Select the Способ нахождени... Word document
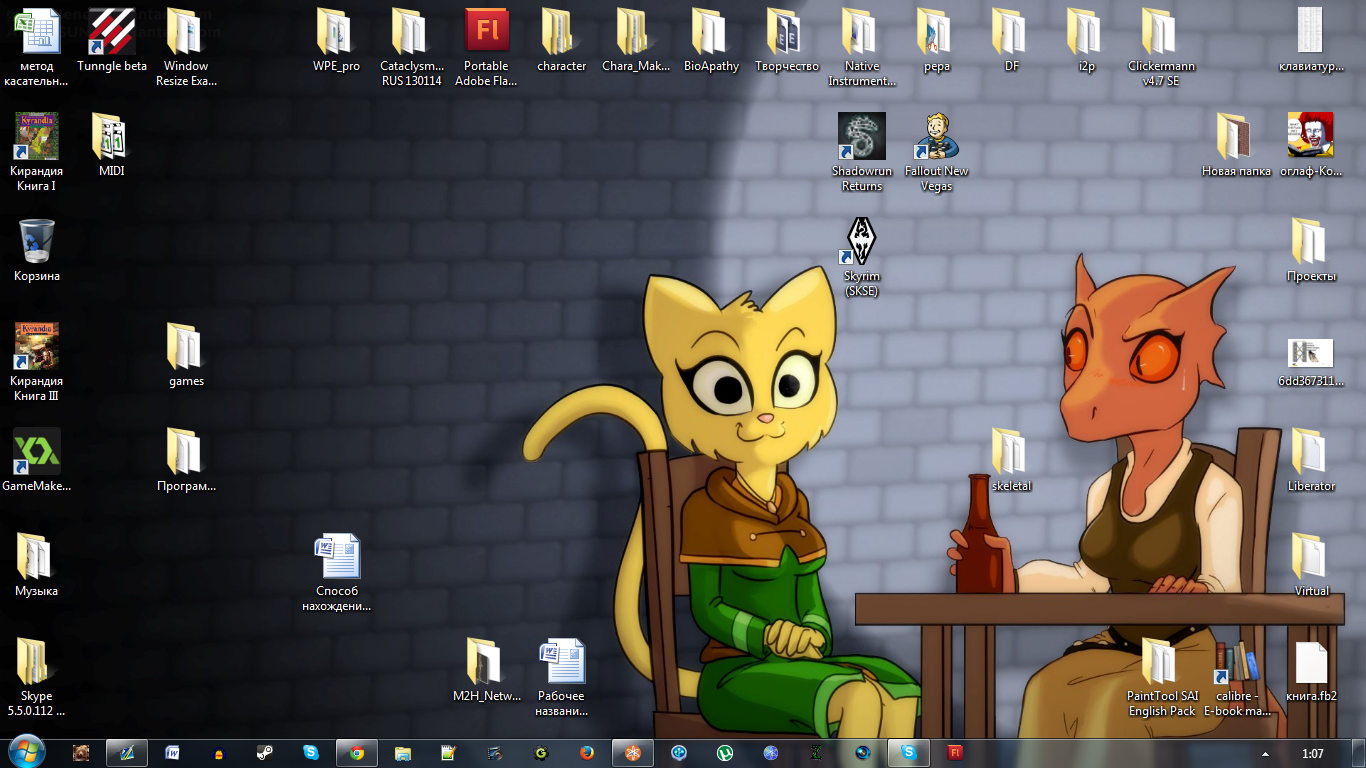The height and width of the screenshot is (768, 1366). coord(337,572)
